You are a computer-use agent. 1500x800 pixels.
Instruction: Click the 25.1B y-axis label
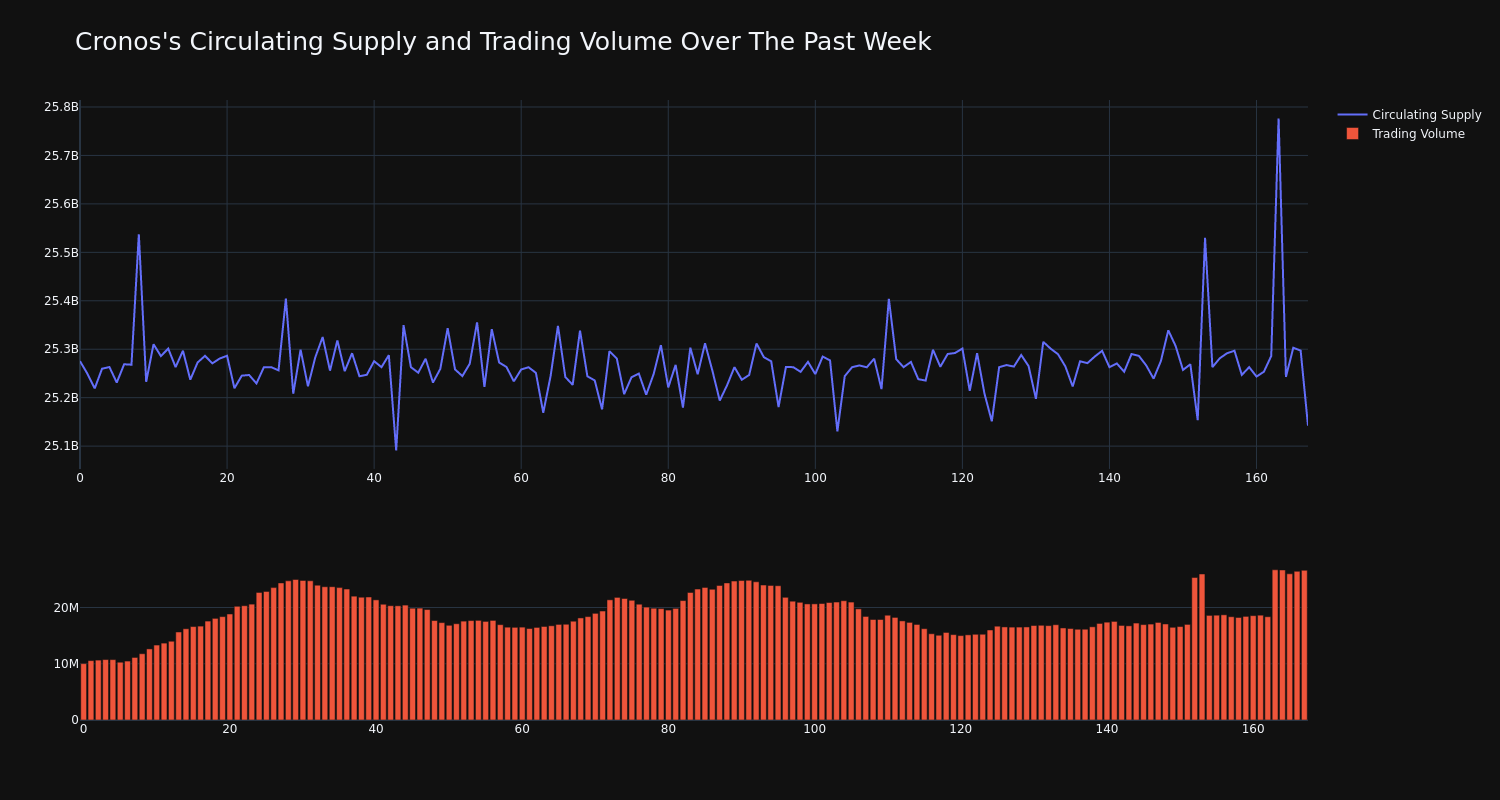[x=61, y=446]
